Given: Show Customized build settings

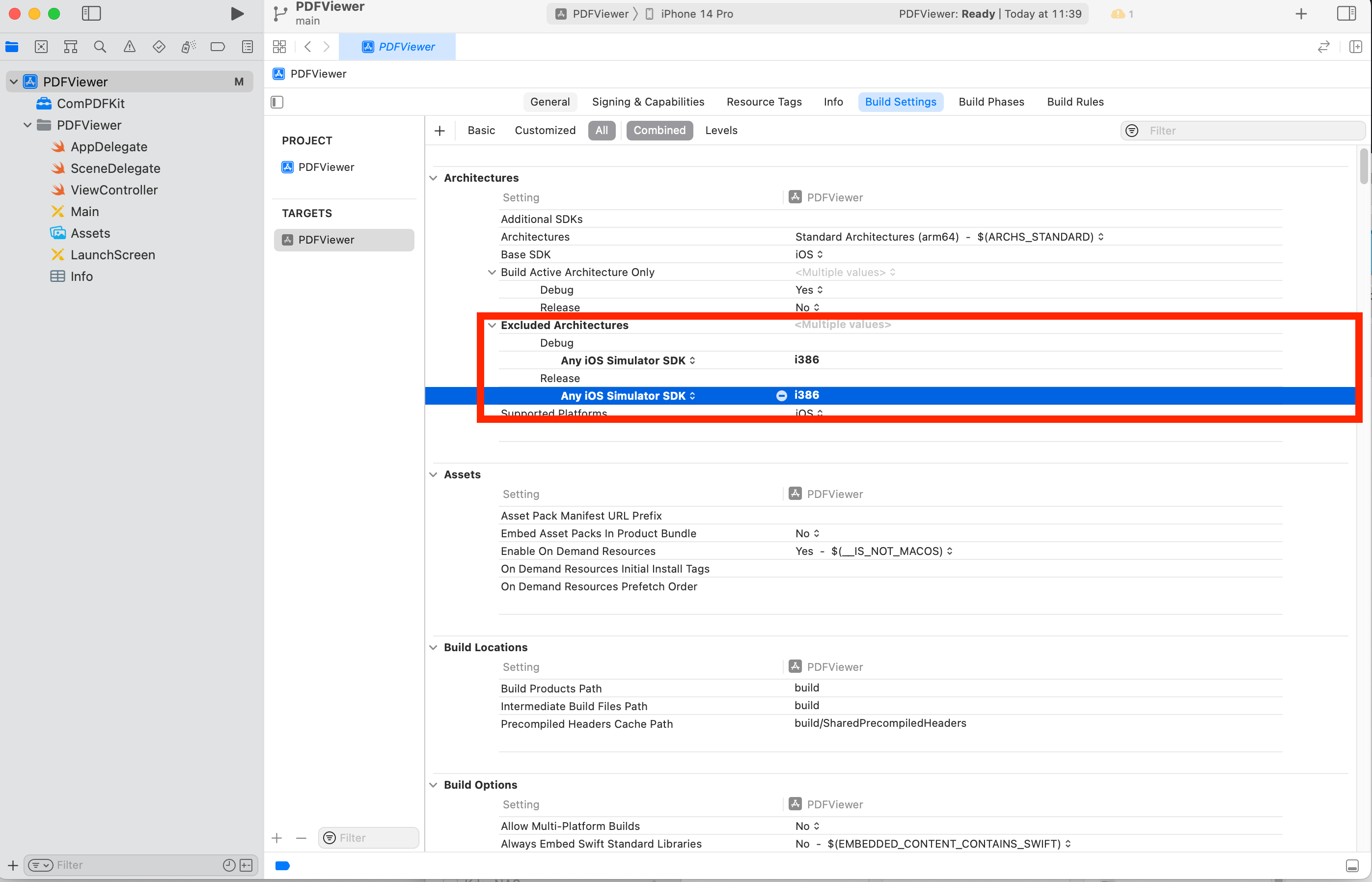Looking at the screenshot, I should [x=545, y=131].
